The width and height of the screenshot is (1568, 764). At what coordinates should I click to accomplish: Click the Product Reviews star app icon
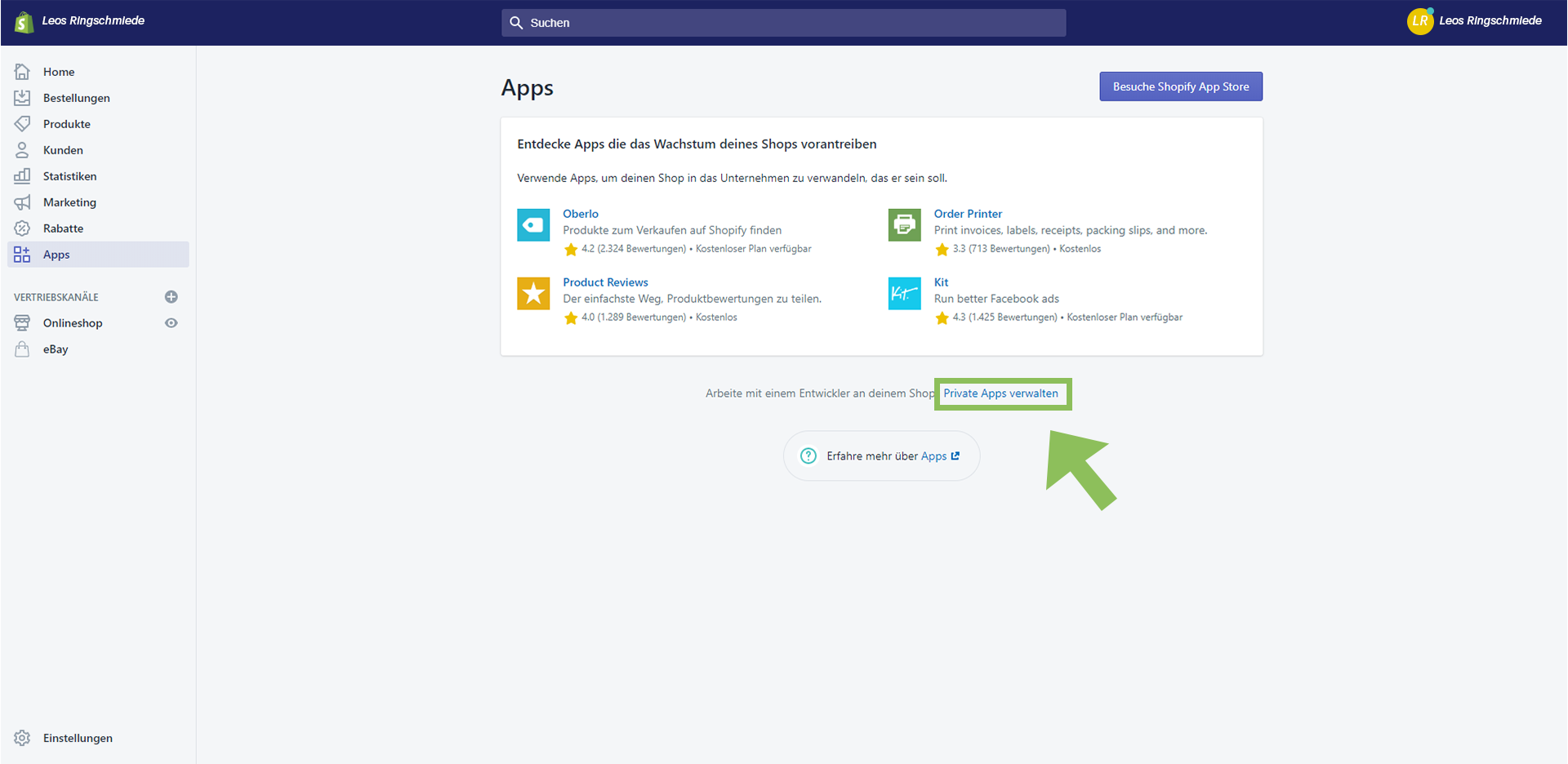pos(533,294)
